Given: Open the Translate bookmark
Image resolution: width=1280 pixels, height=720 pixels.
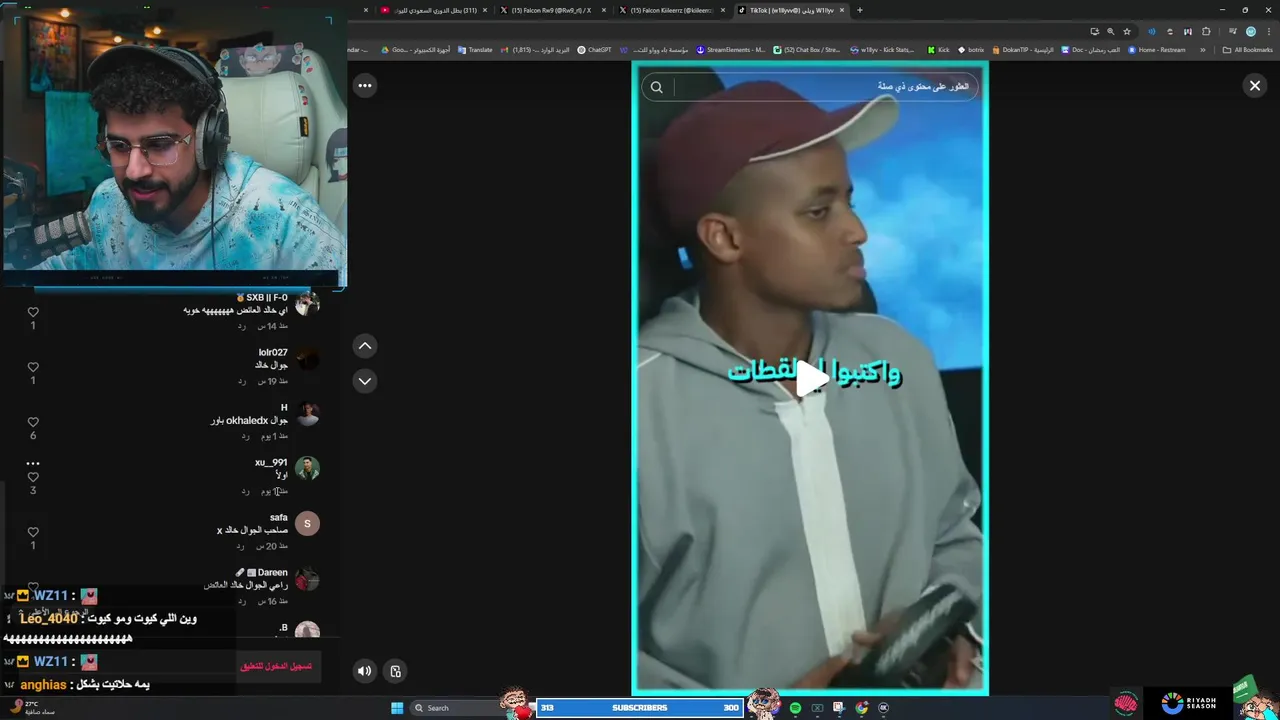Looking at the screenshot, I should pos(475,49).
